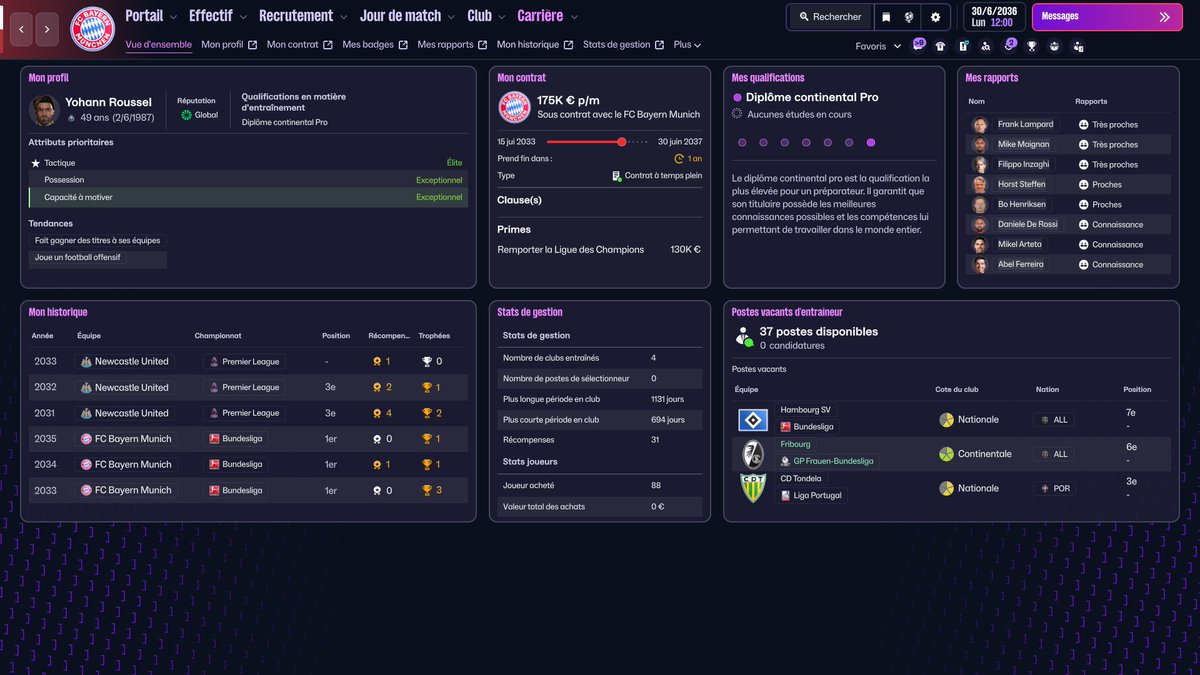Image resolution: width=1200 pixels, height=675 pixels.
Task: Open the tactics board icon in favorites bar
Action: pyautogui.click(x=963, y=46)
